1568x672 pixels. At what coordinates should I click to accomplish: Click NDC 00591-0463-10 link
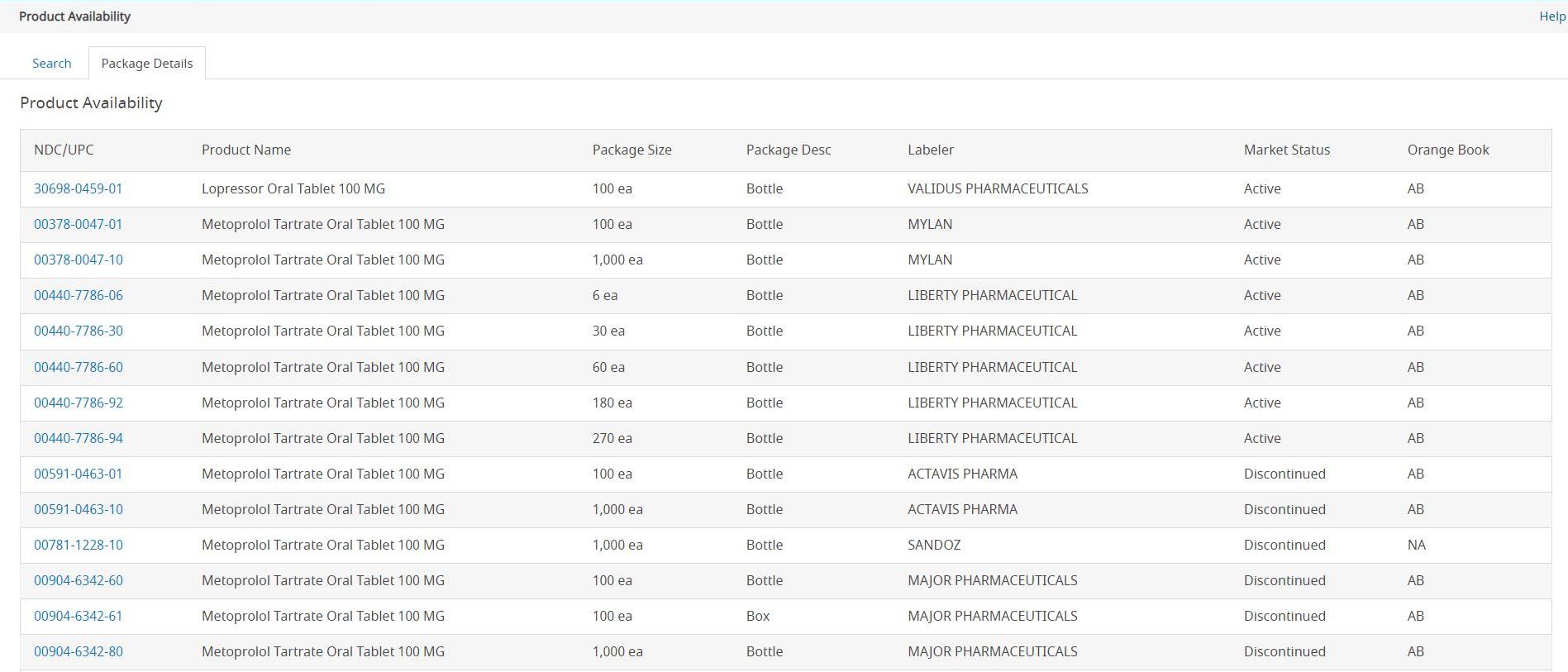tap(78, 509)
